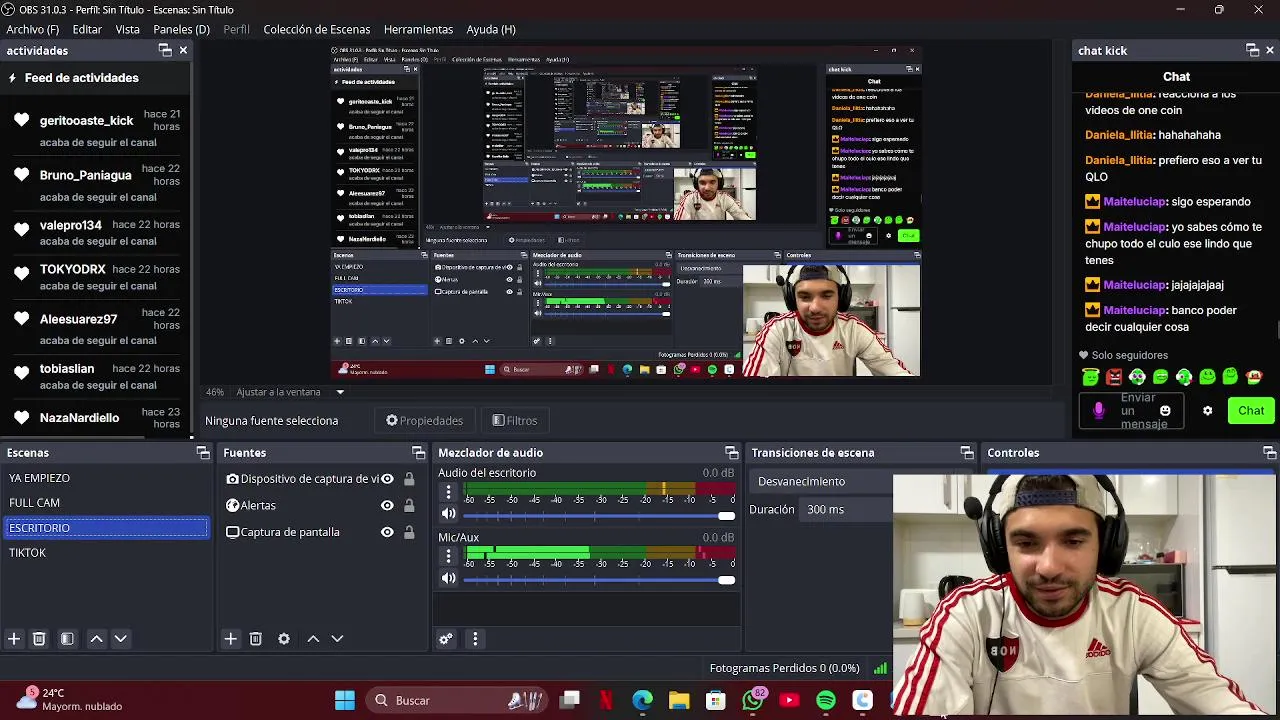Toggle visibility of Dispositivo de captura source
The height and width of the screenshot is (720, 1280).
[x=387, y=479]
